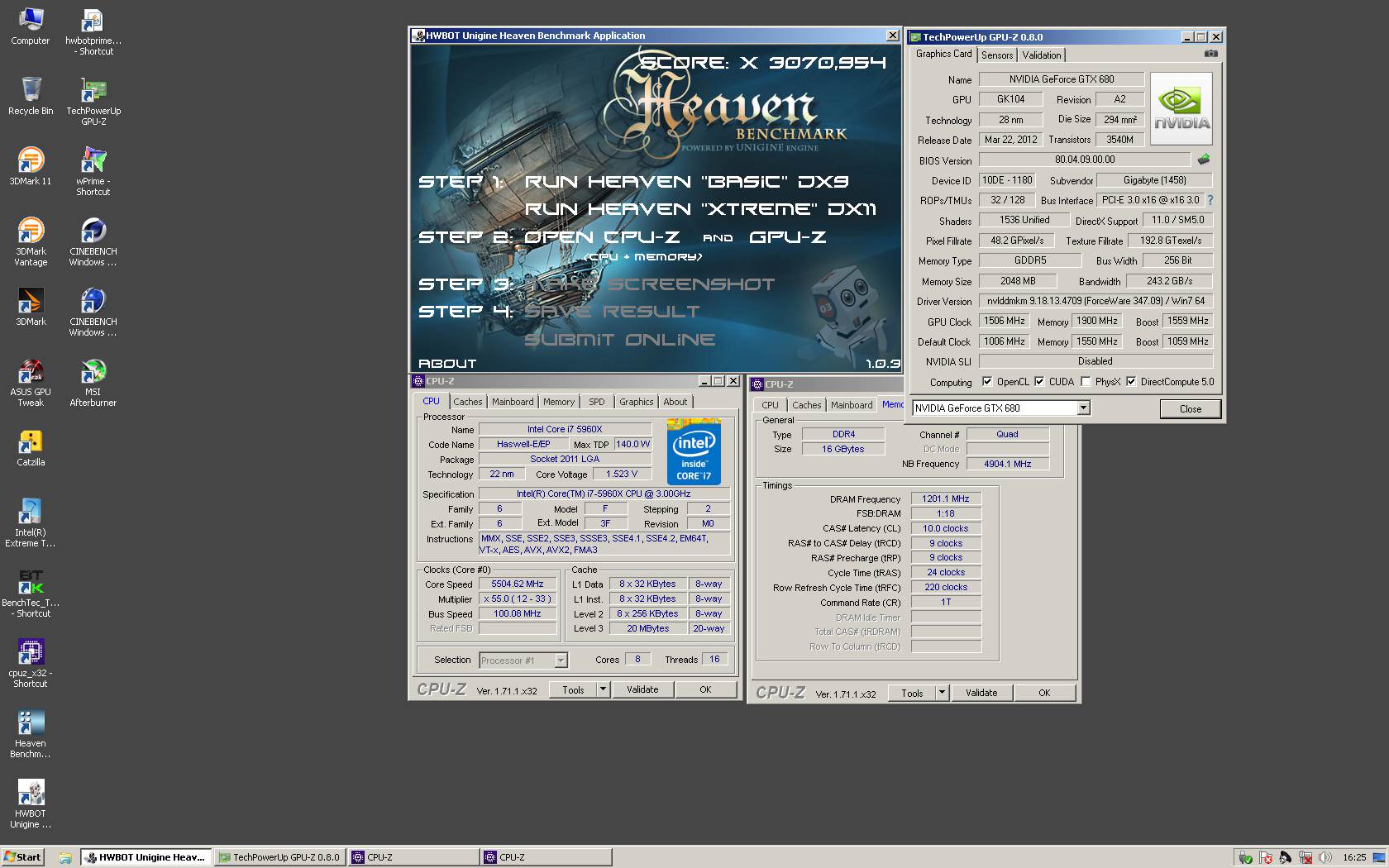Open the Caches tab in left CPU-Z

468,402
